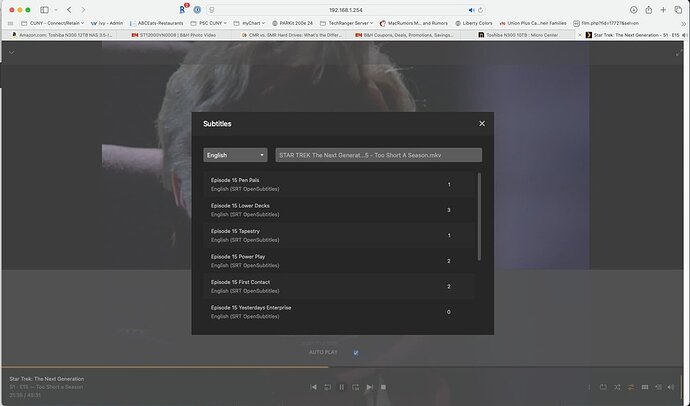The width and height of the screenshot is (690, 406).
Task: Open PARKit 200e 24 bookmark
Action: click(292, 23)
